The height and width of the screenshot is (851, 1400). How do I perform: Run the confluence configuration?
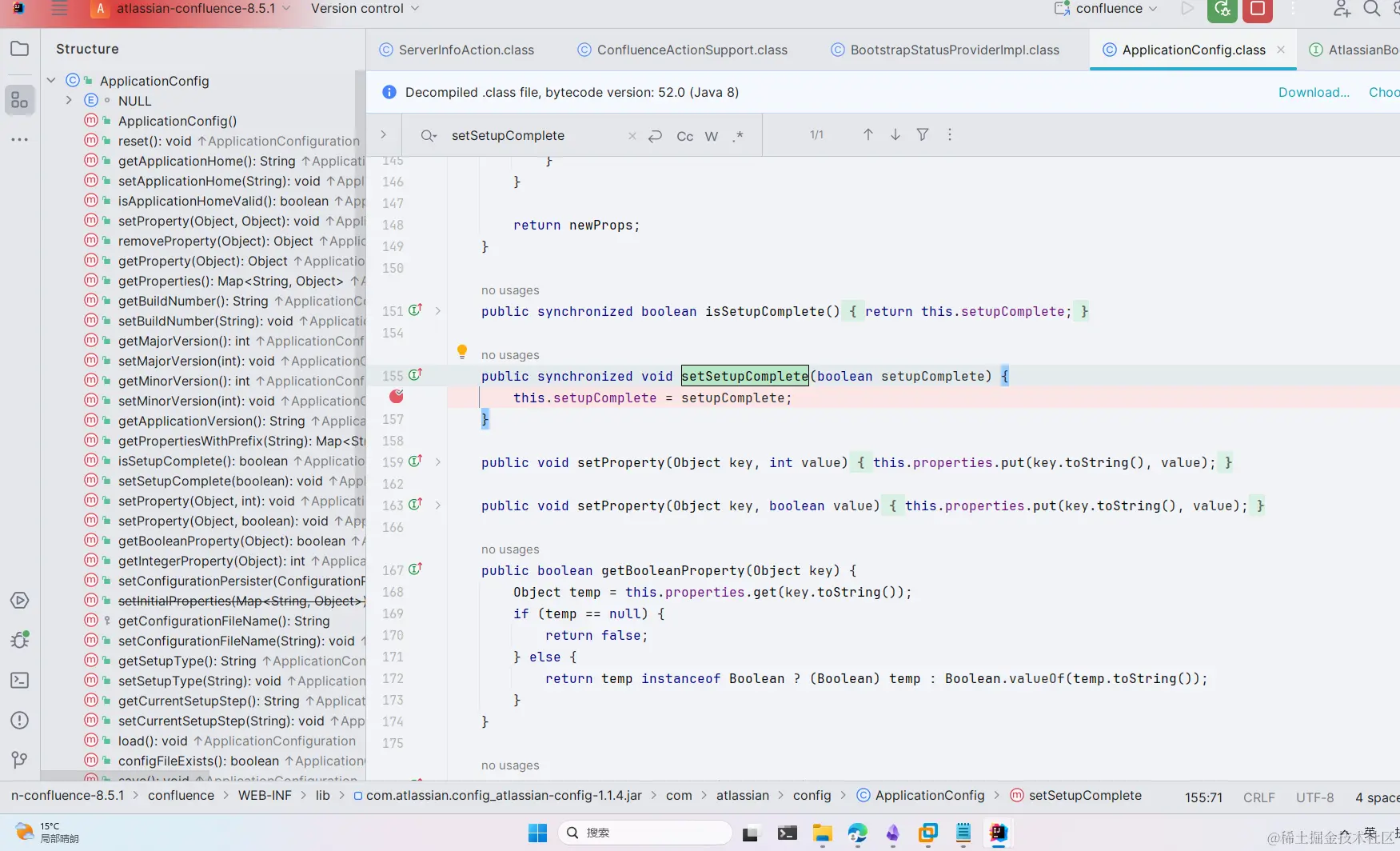[x=1187, y=9]
